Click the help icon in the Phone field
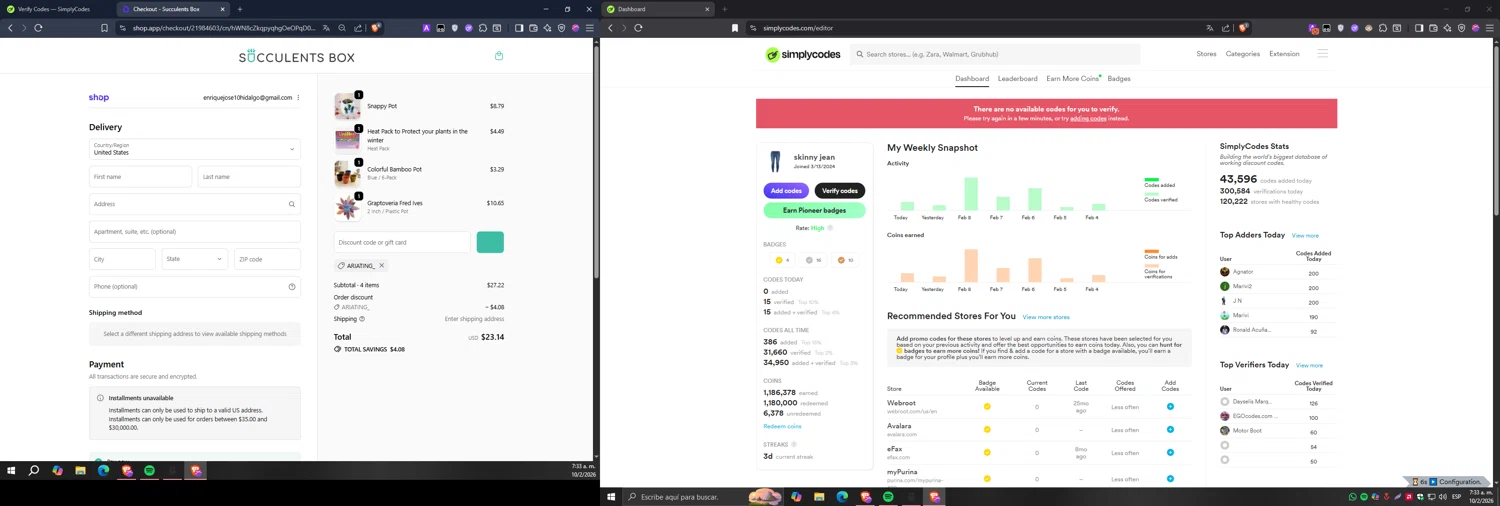Viewport: 1500px width, 506px height. tap(292, 287)
